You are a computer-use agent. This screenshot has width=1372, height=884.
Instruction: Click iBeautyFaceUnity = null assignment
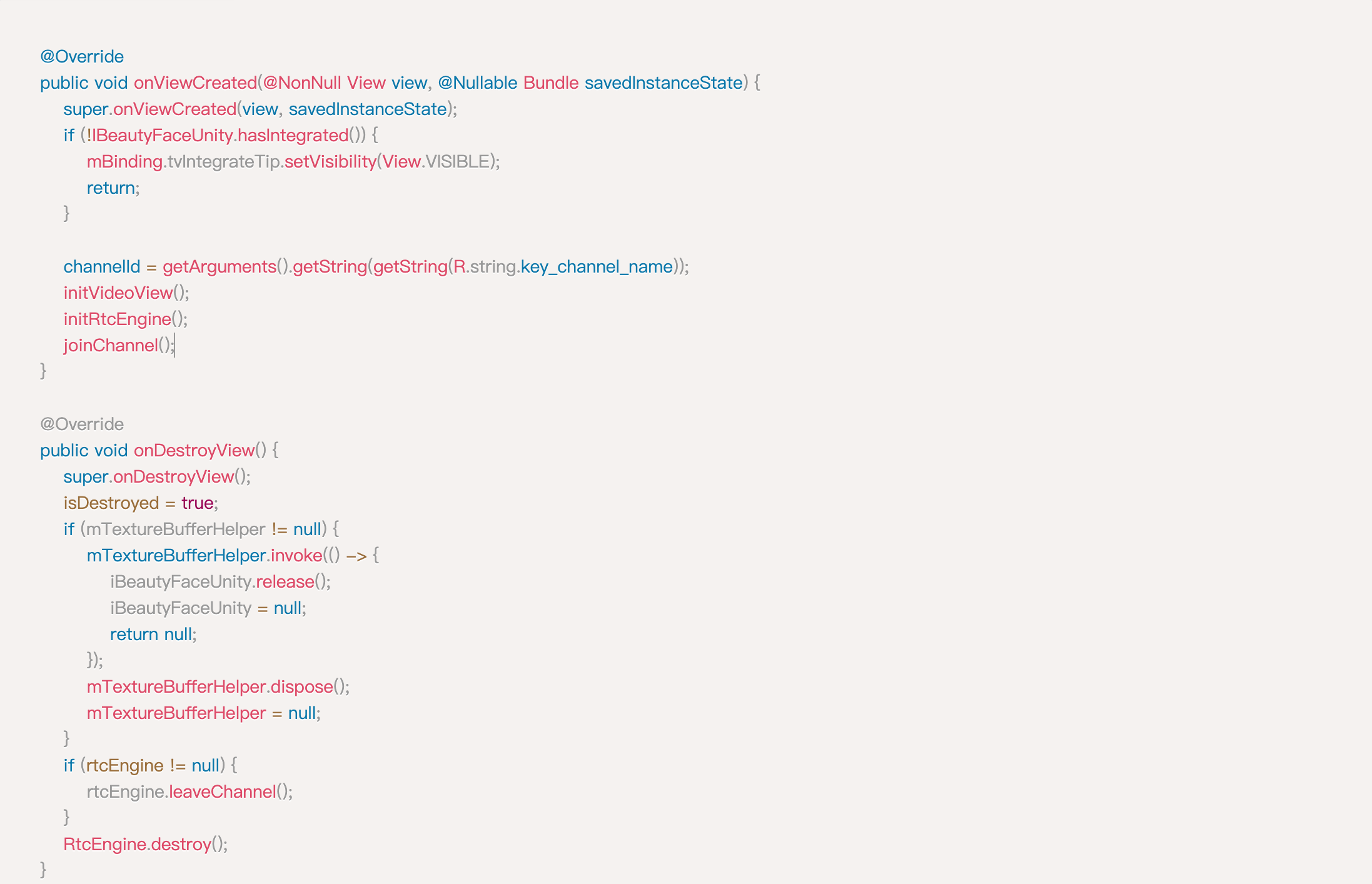[x=208, y=608]
